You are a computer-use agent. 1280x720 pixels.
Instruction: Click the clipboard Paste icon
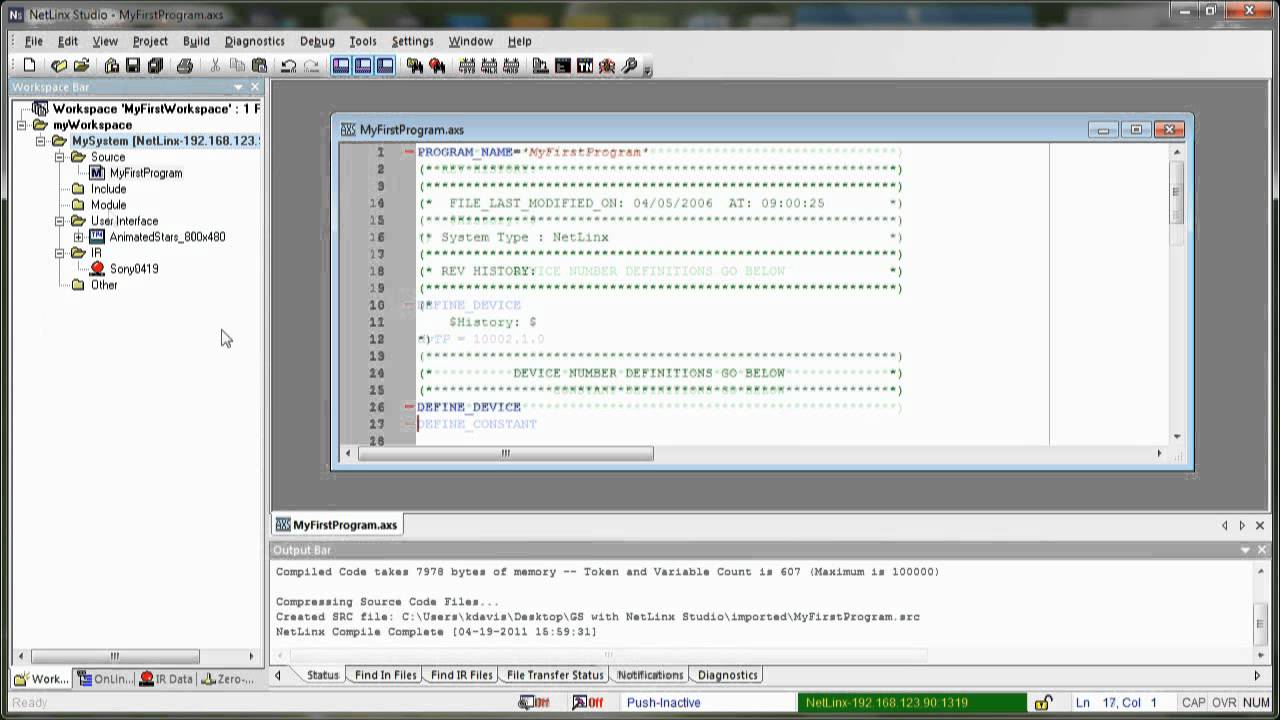259,66
